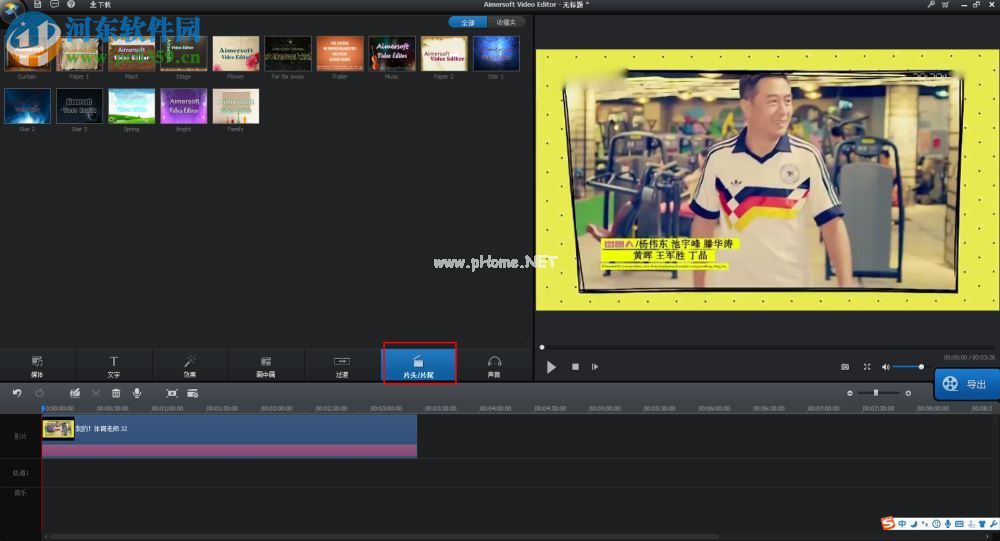Click the 中 Chinese input mode icon

click(x=902, y=524)
